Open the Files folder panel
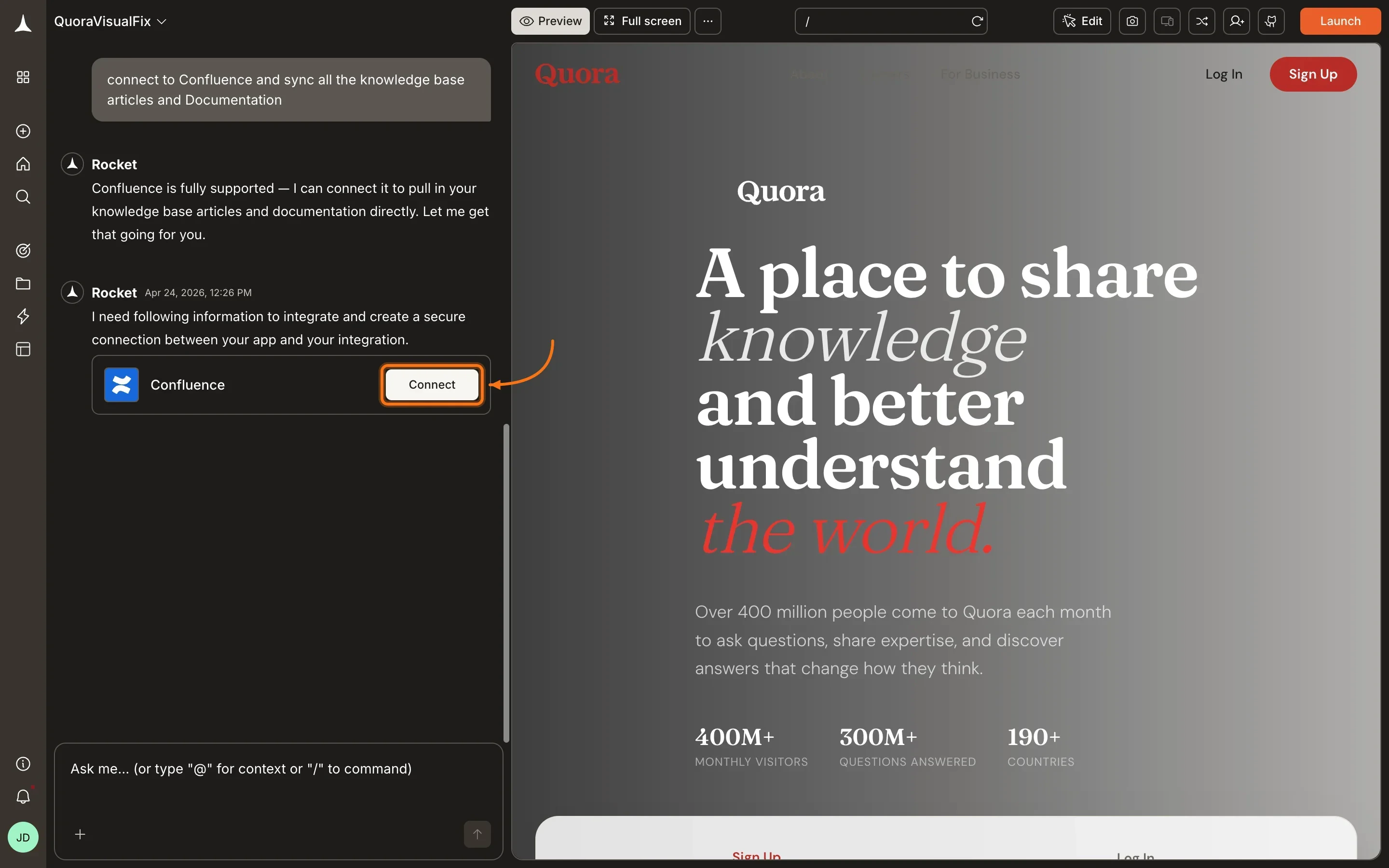1389x868 pixels. (23, 284)
